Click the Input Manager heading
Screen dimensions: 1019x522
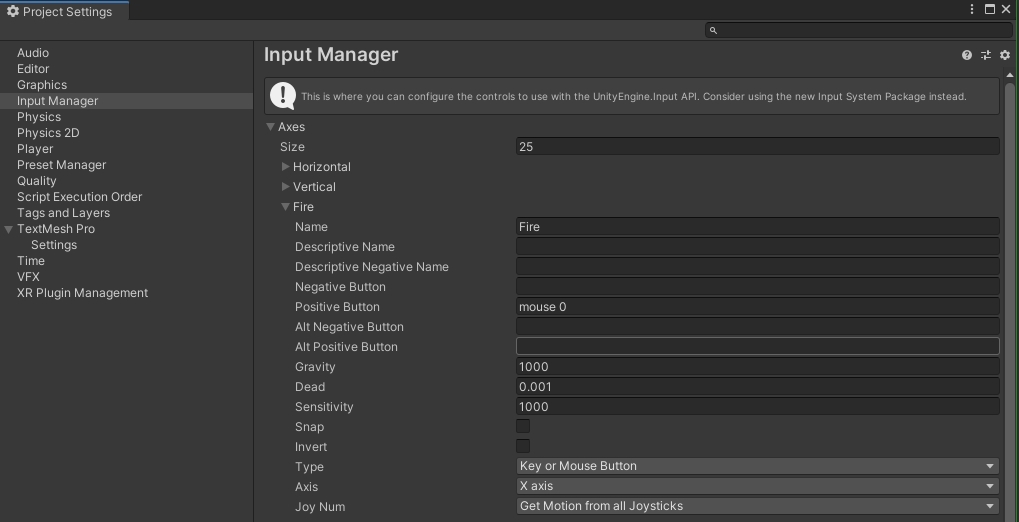pos(331,55)
